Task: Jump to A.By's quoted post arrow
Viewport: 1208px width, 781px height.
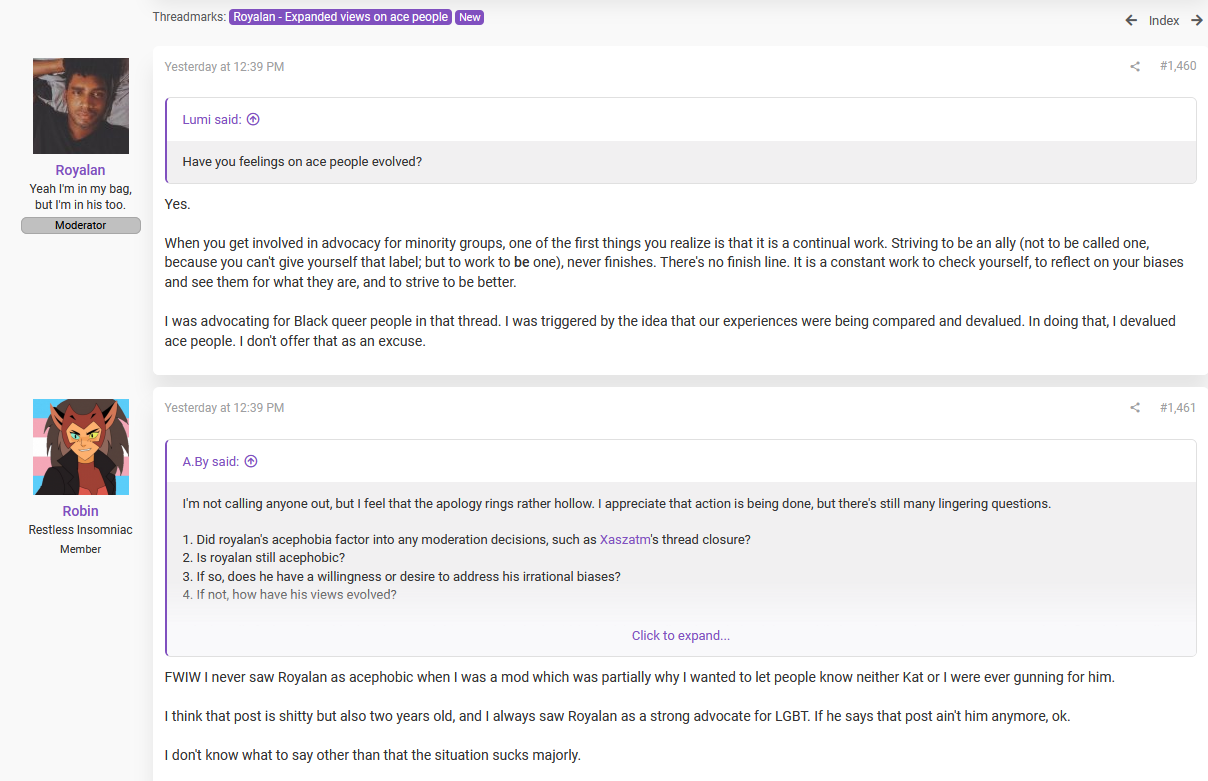Action: pos(251,461)
